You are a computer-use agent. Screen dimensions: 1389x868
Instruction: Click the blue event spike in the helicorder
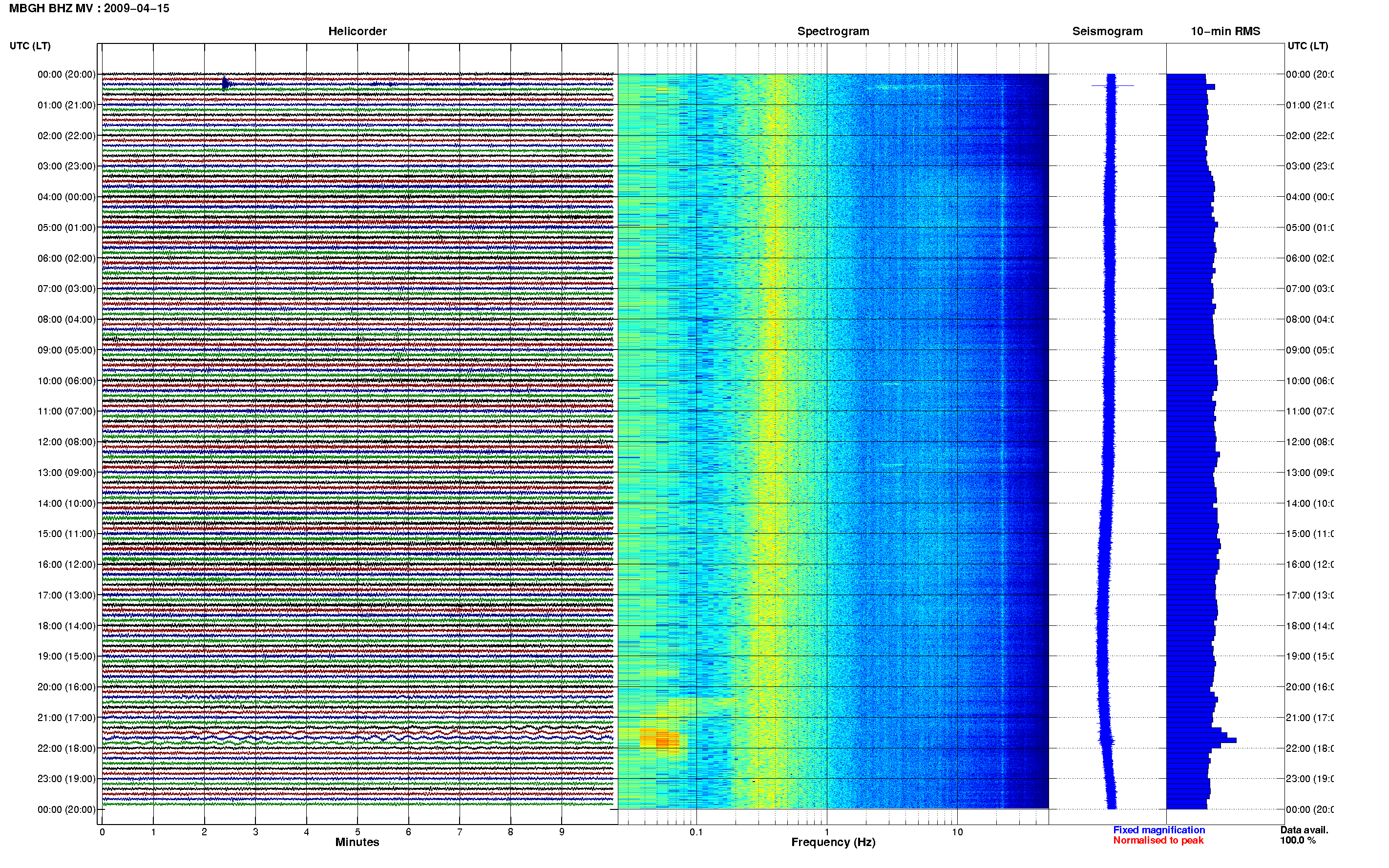tap(226, 84)
